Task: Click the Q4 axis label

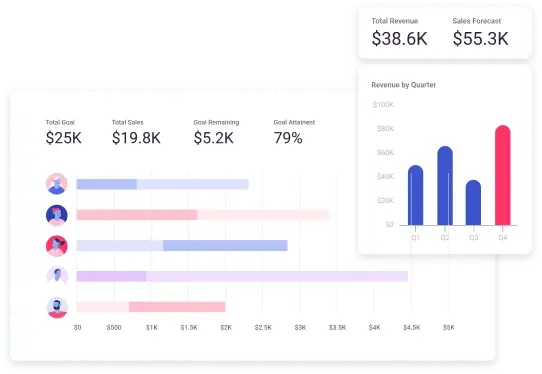Action: [x=503, y=238]
